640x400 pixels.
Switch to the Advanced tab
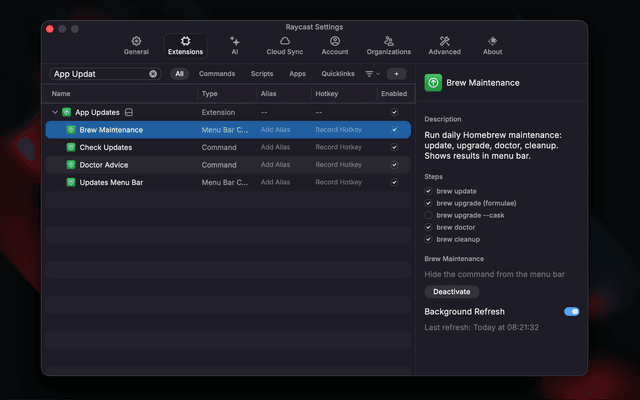tap(444, 46)
